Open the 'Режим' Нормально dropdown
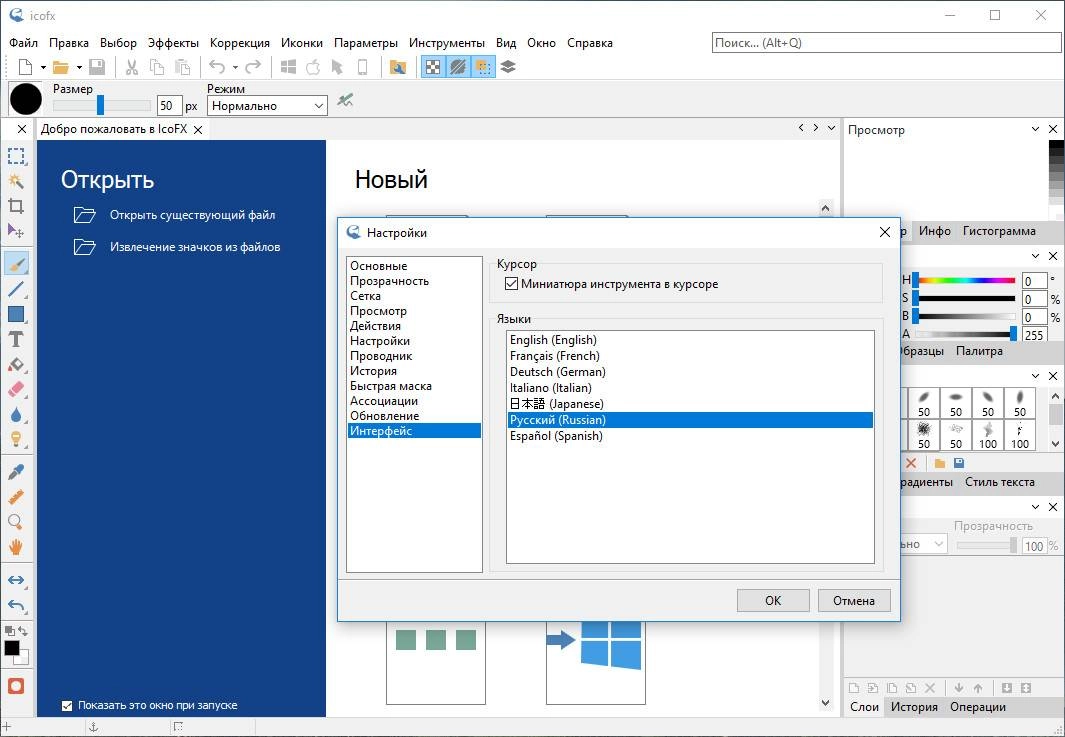This screenshot has height=737, width=1065. (x=267, y=105)
